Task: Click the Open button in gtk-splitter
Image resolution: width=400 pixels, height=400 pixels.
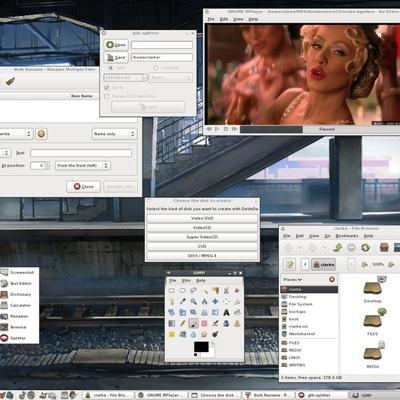Action: (116, 45)
